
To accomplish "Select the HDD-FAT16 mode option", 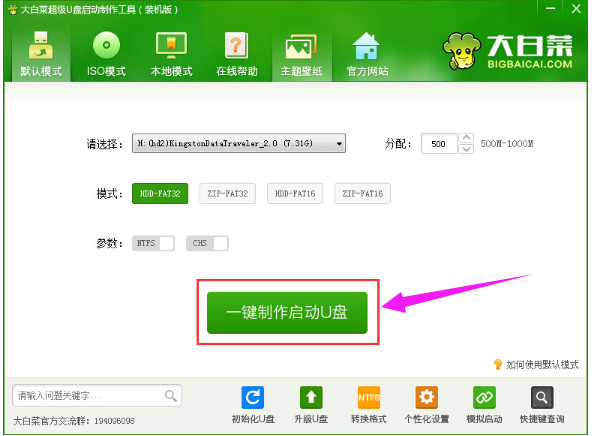I will (295, 194).
